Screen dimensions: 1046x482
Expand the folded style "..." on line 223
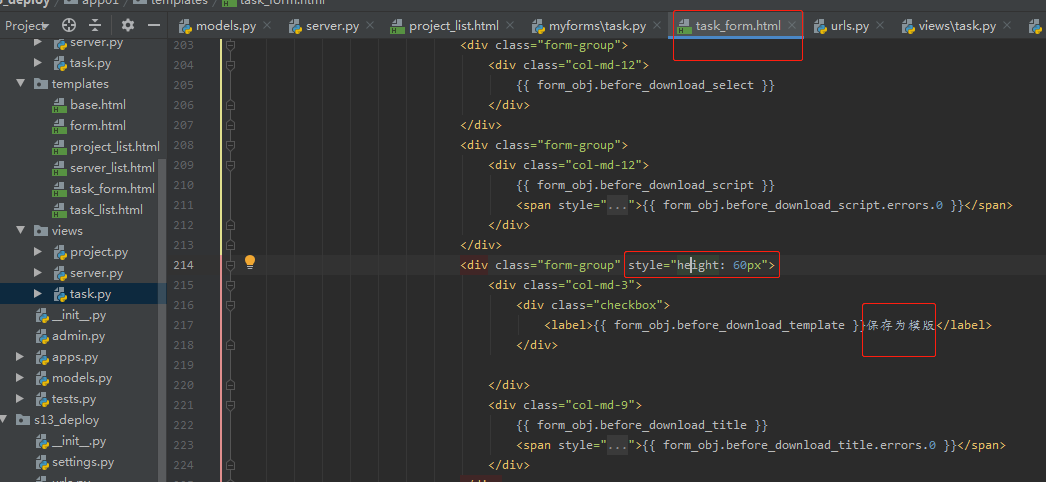click(617, 445)
